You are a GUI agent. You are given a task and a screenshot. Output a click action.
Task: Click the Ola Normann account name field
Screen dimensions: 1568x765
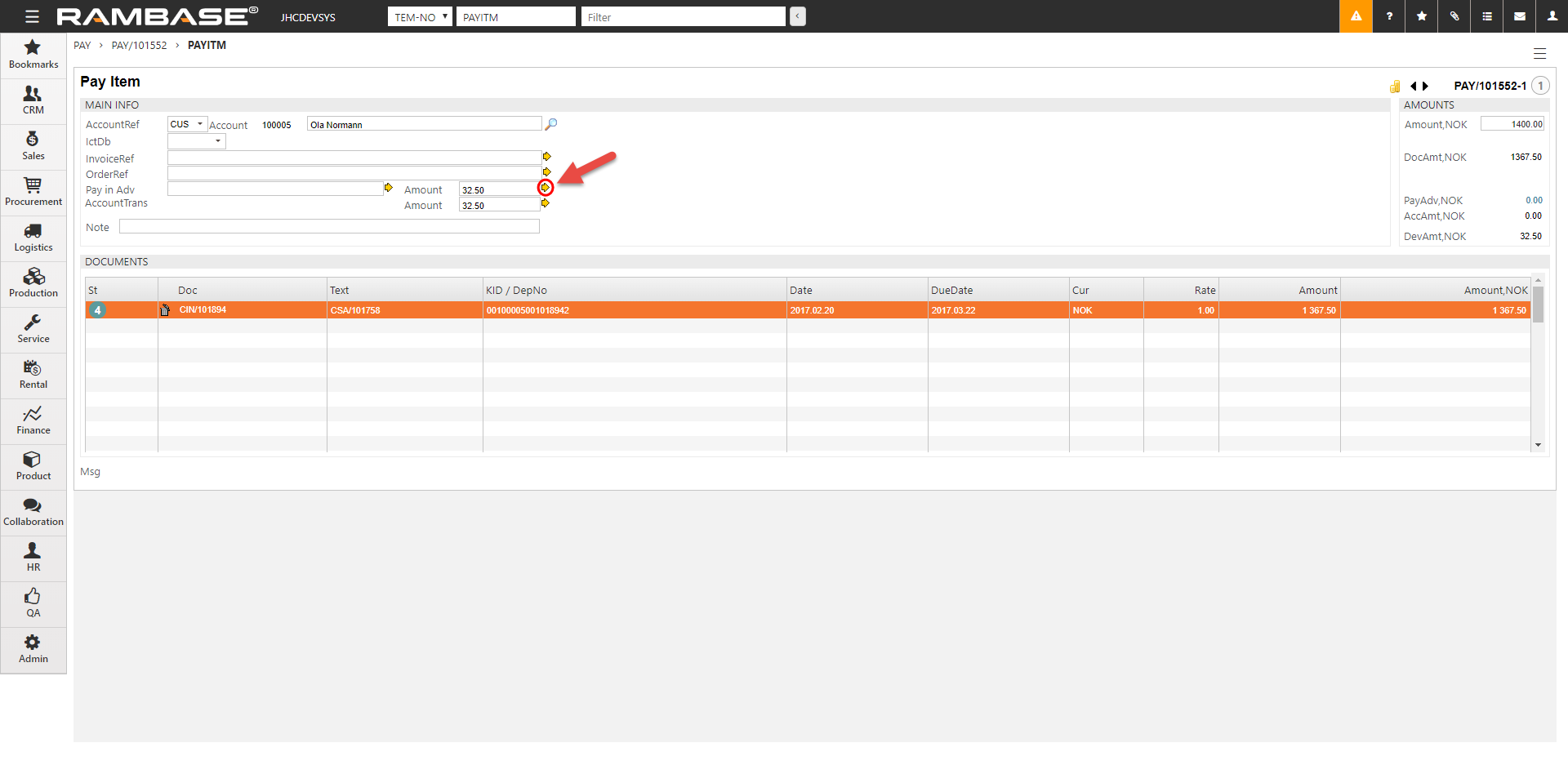[x=424, y=124]
